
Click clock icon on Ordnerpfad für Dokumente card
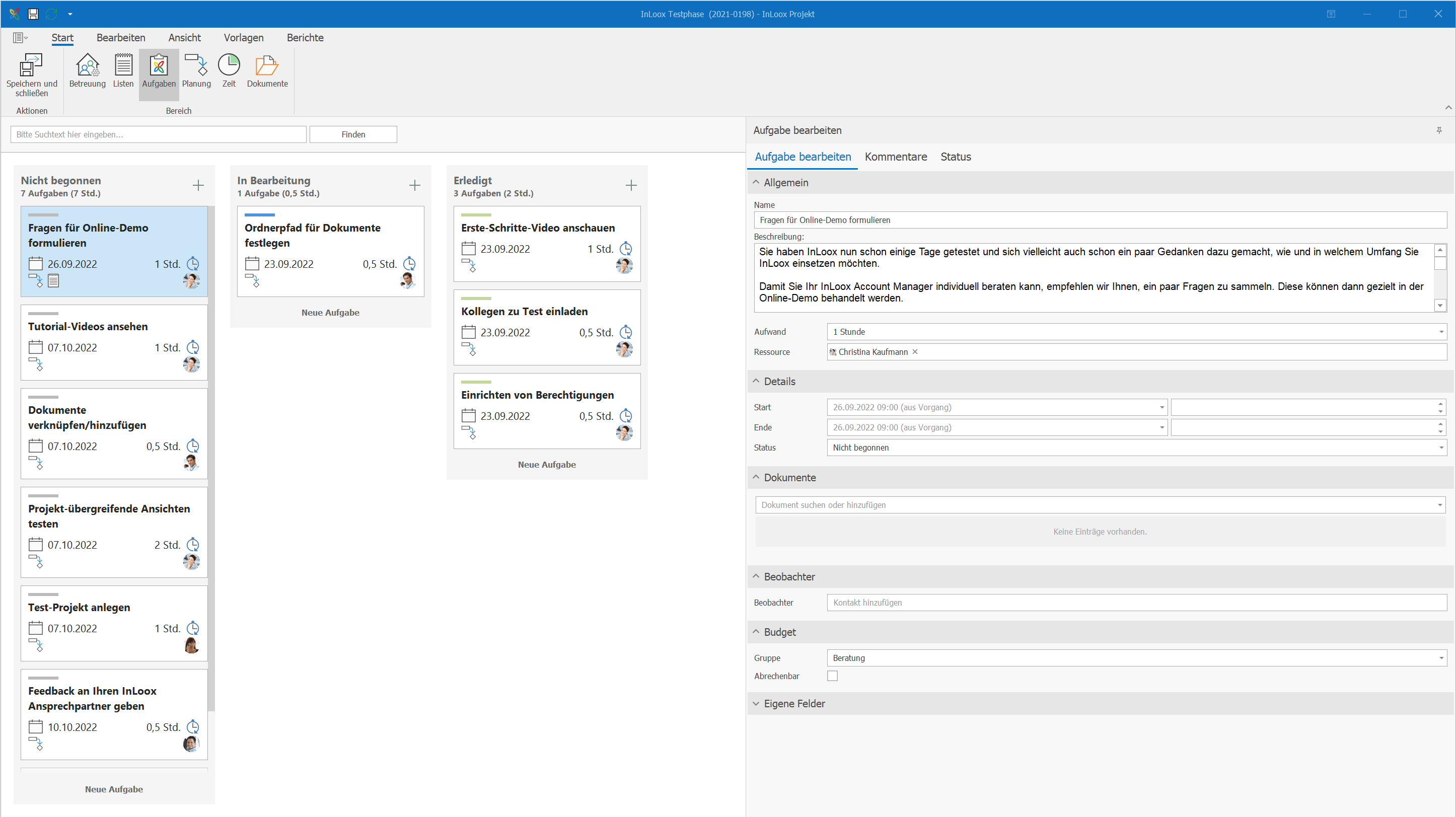coord(409,263)
